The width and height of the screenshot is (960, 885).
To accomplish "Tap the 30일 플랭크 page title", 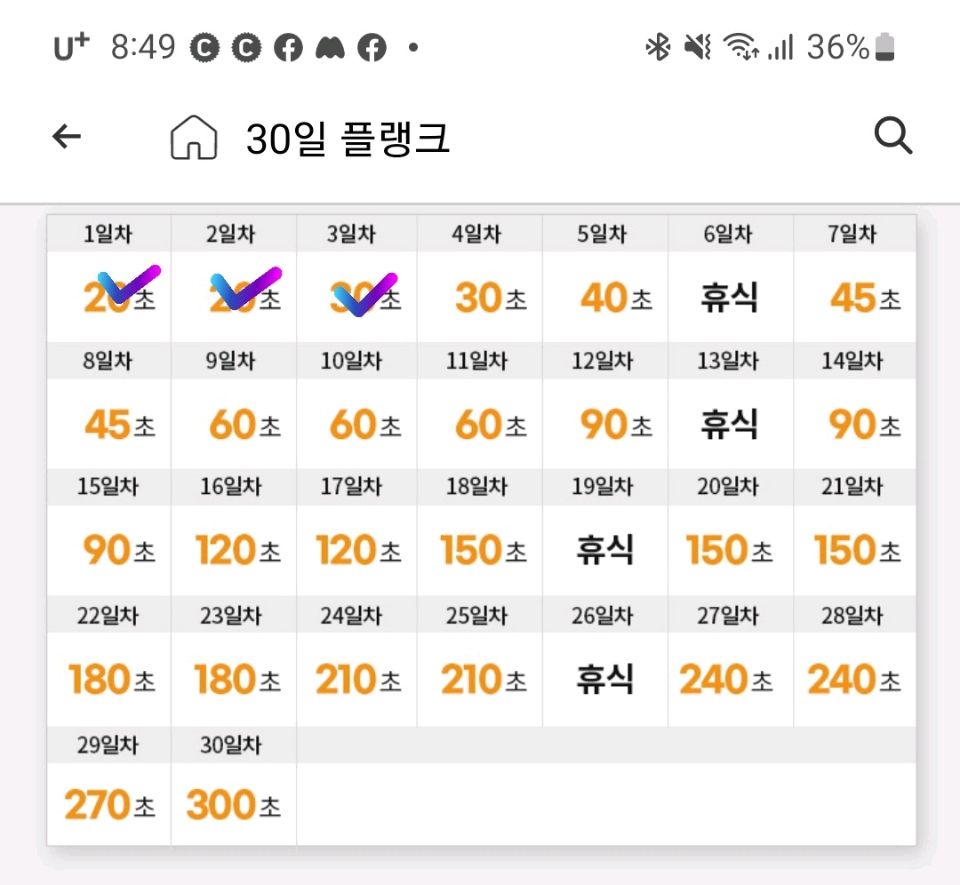I will pyautogui.click(x=348, y=138).
